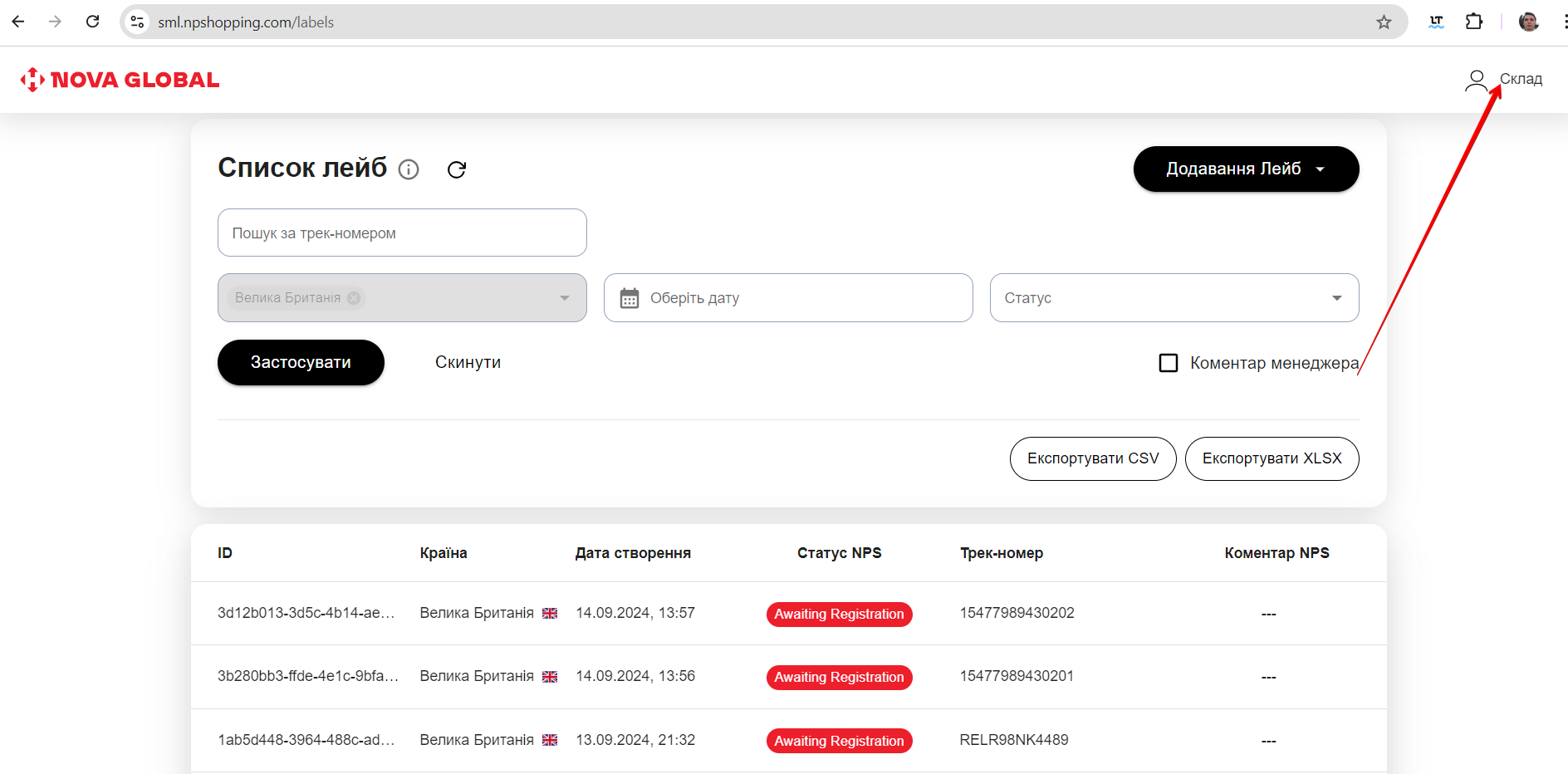Click the Трек-номер column header

click(x=1002, y=553)
